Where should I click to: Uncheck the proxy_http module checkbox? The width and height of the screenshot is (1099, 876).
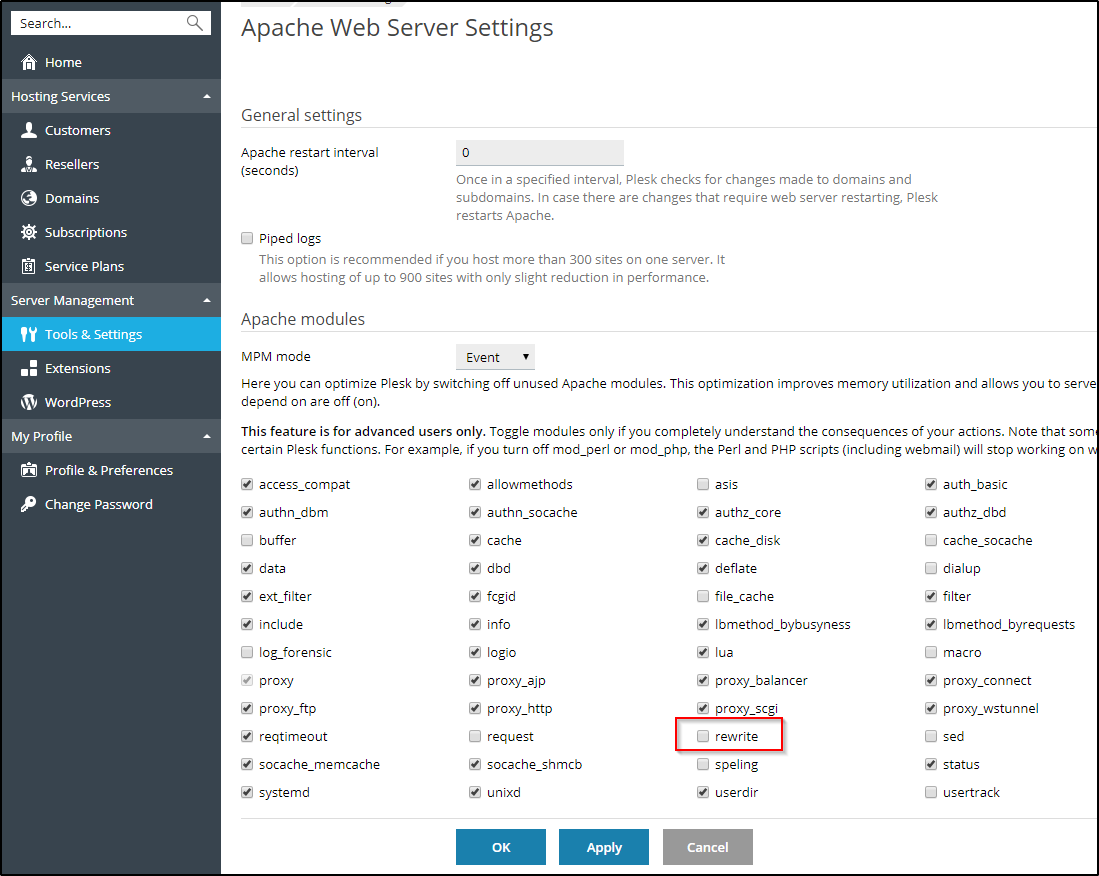pos(475,708)
